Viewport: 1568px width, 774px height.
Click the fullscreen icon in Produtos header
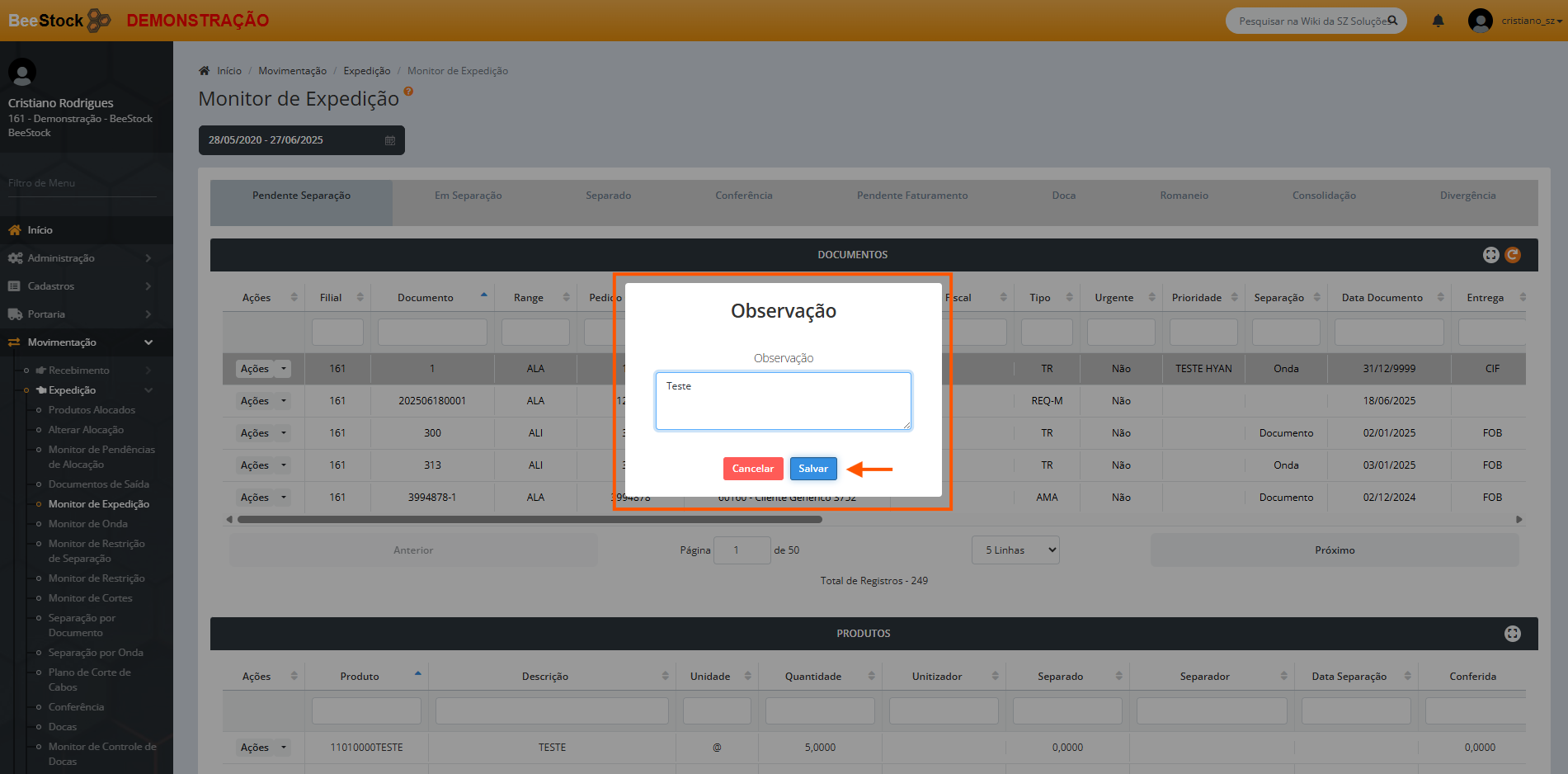(1512, 634)
